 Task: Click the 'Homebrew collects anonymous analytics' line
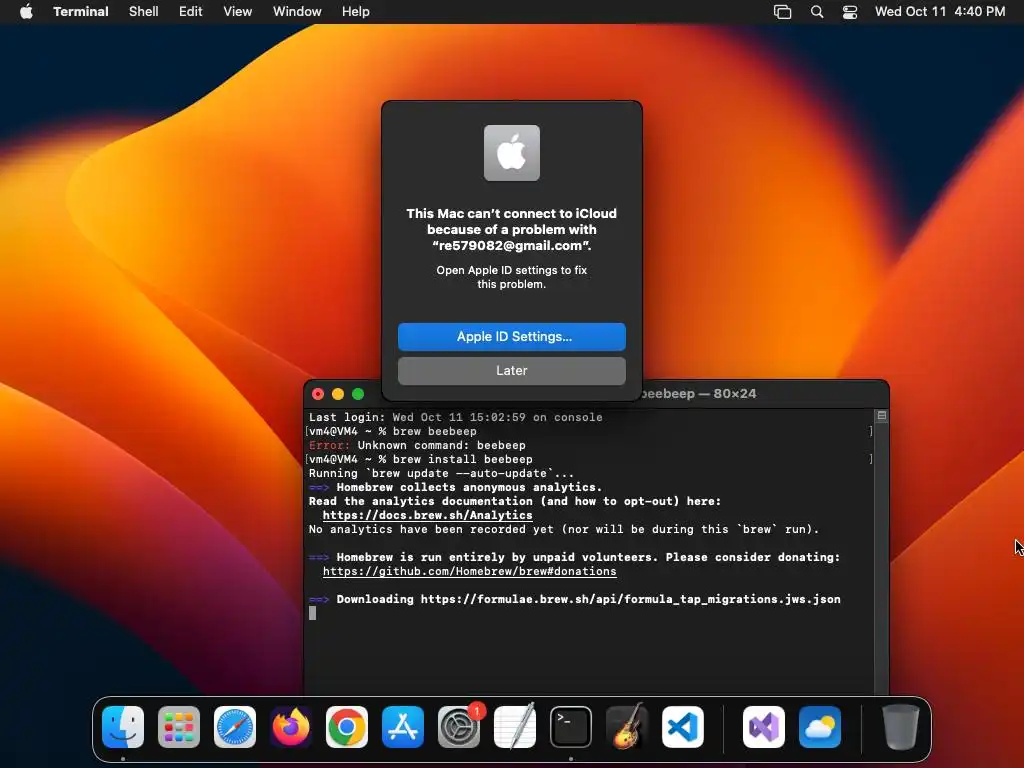[455, 487]
